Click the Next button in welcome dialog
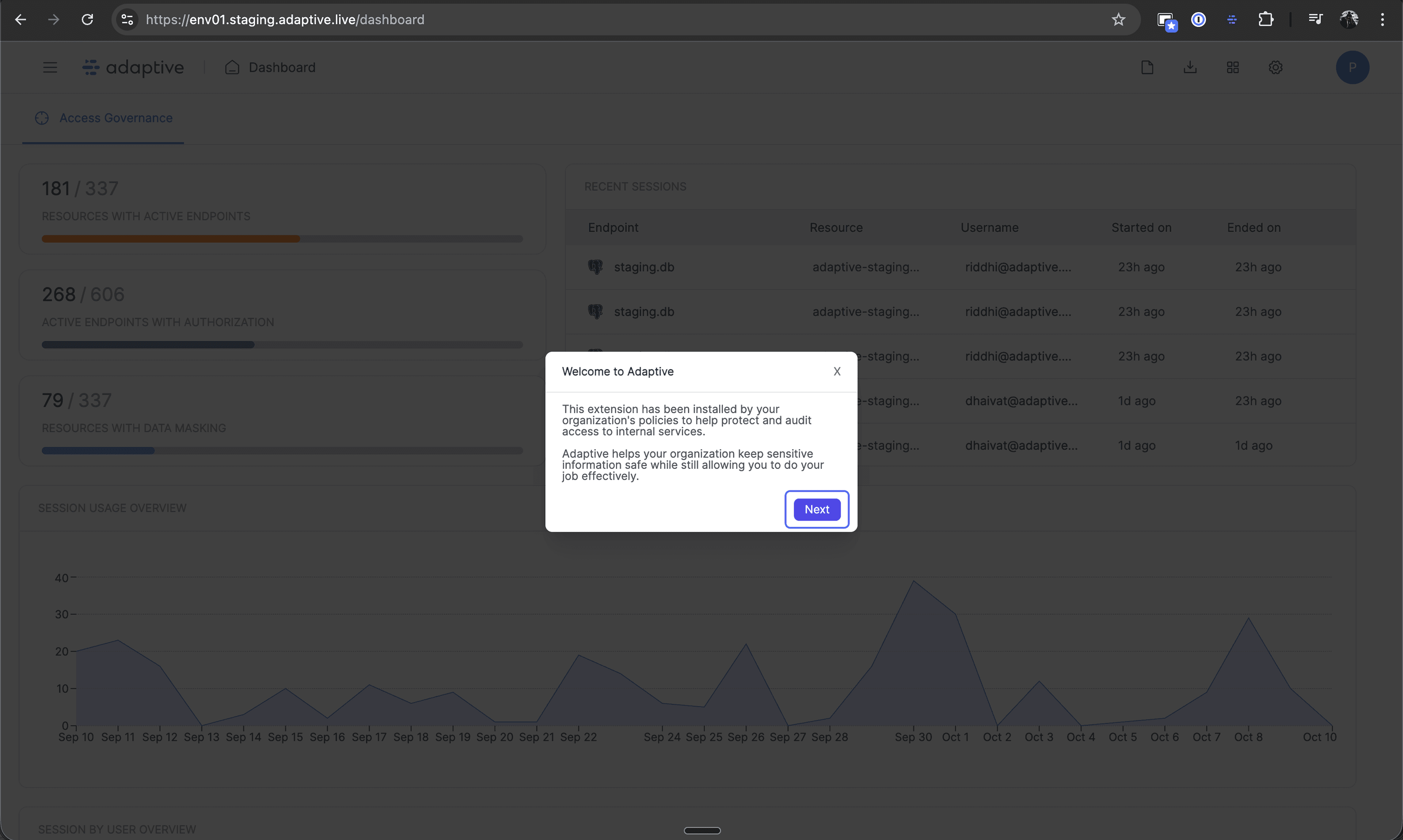Image resolution: width=1403 pixels, height=840 pixels. 817,509
